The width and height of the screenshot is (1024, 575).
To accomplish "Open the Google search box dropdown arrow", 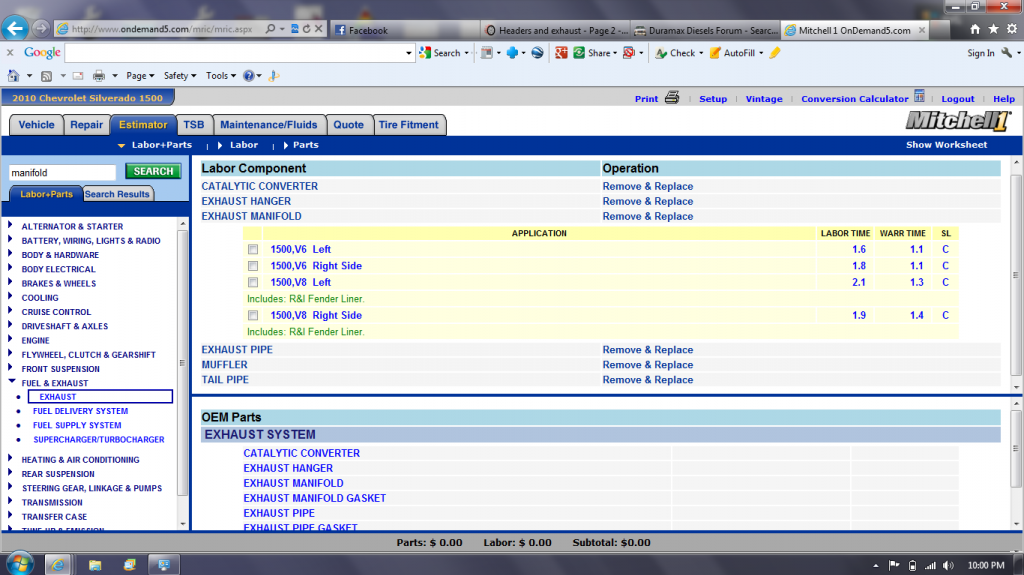I will click(409, 53).
